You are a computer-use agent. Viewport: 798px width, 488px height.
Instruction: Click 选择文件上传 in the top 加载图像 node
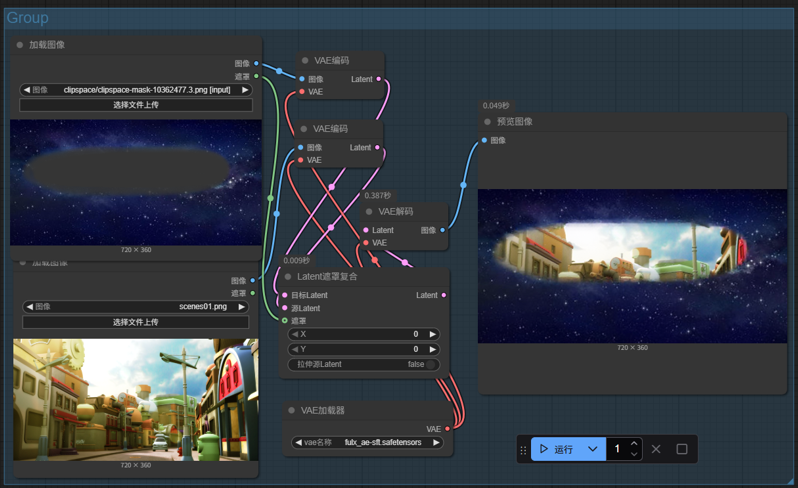[136, 105]
